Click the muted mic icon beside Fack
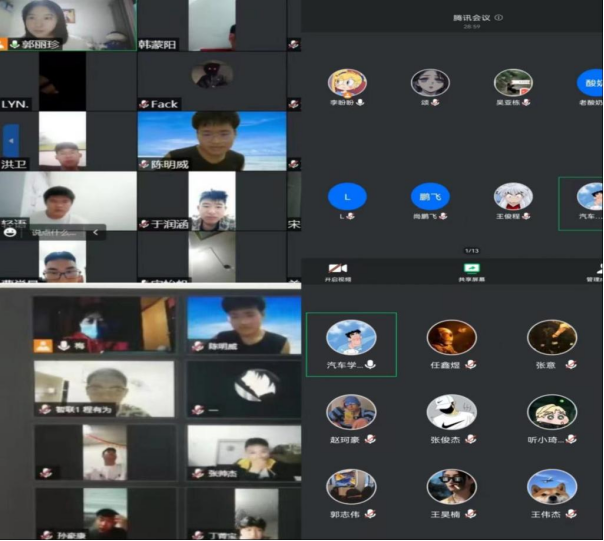Screen dimensions: 604x541 (144, 104)
